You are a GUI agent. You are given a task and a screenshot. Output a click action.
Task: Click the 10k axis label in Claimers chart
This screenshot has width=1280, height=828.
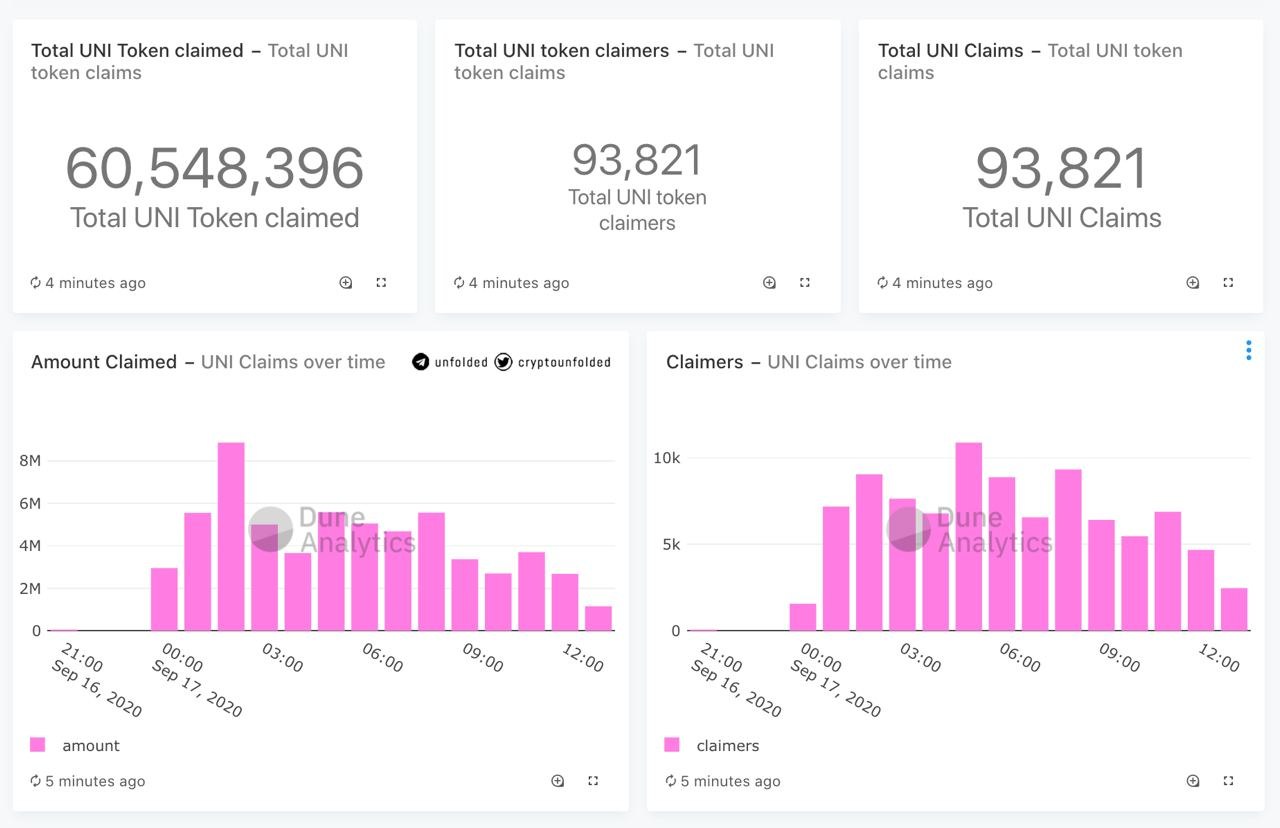pyautogui.click(x=667, y=458)
